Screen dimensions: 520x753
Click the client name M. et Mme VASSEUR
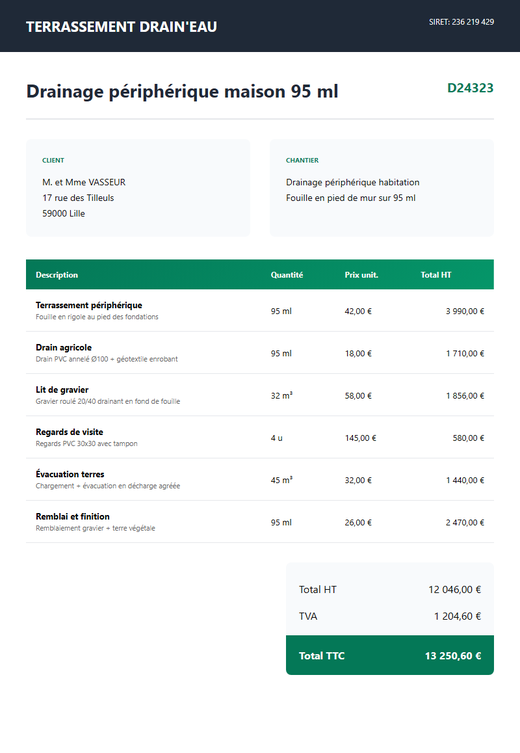click(84, 182)
